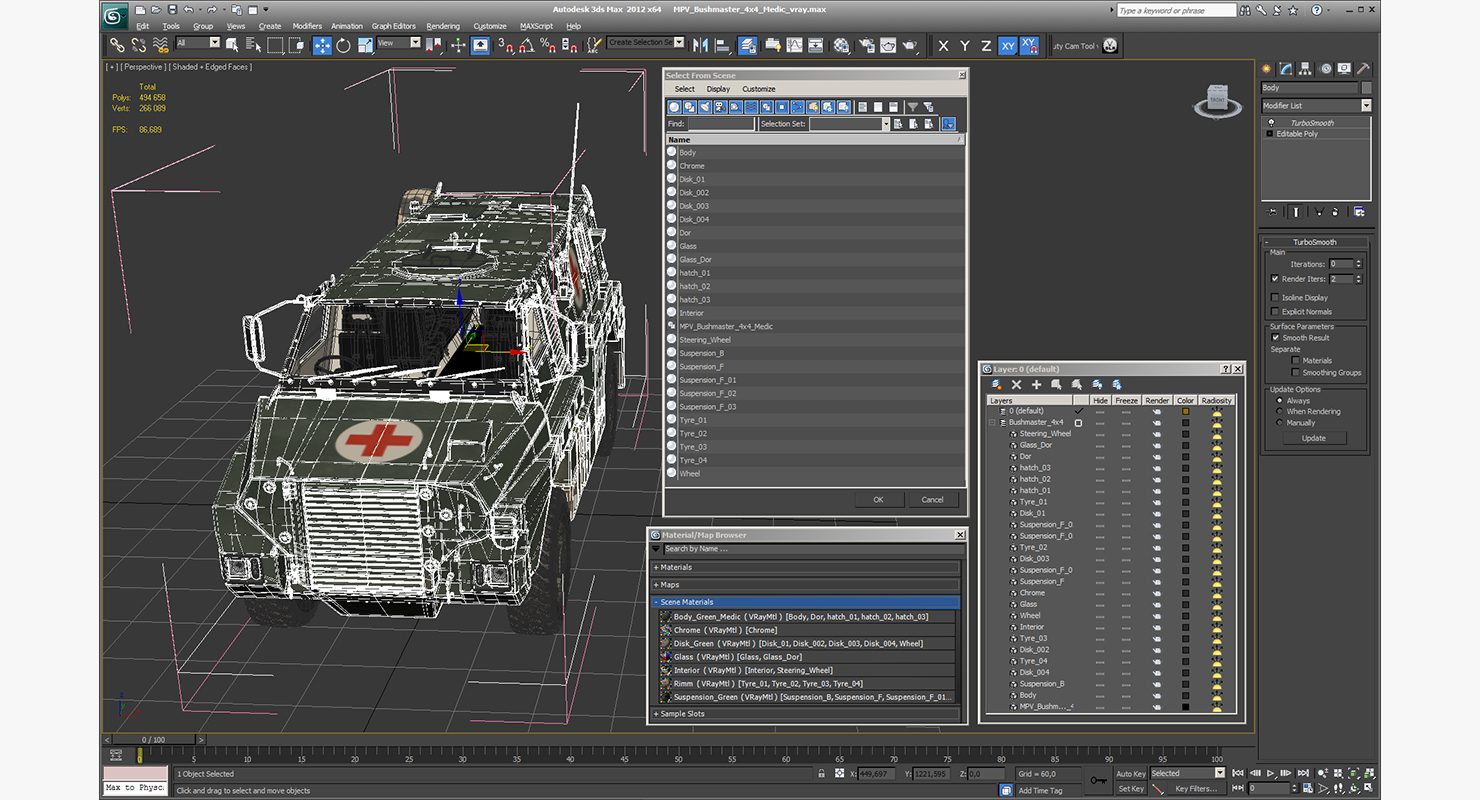Enable Smoothing Groups checkbox

1295,372
